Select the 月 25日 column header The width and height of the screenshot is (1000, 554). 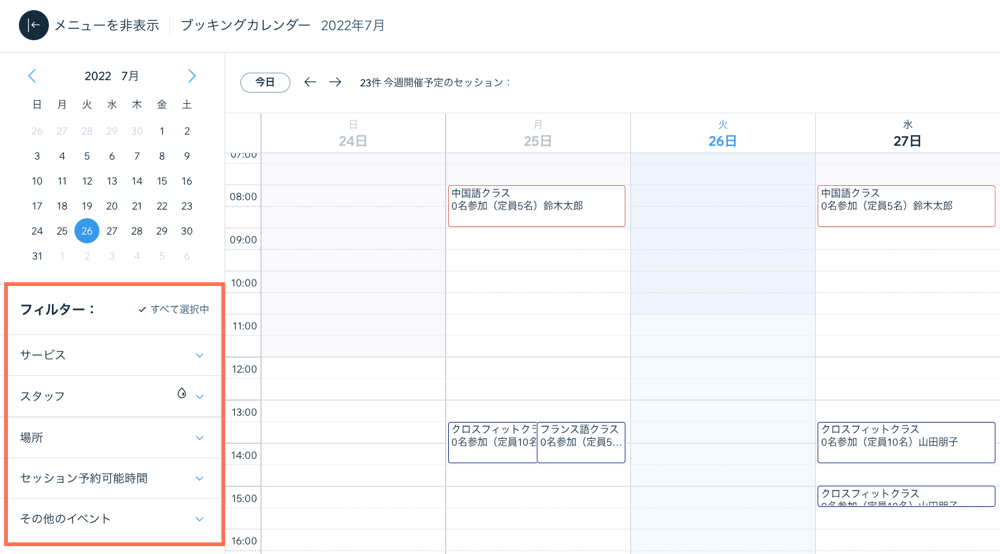click(x=537, y=133)
